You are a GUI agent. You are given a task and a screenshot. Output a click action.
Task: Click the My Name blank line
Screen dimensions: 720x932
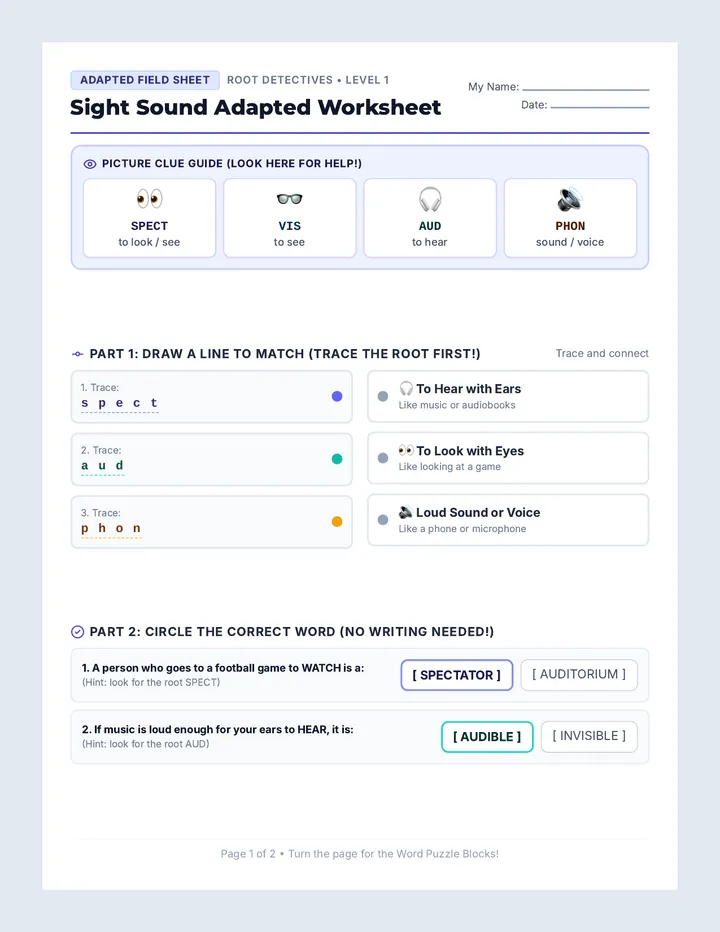(x=586, y=90)
